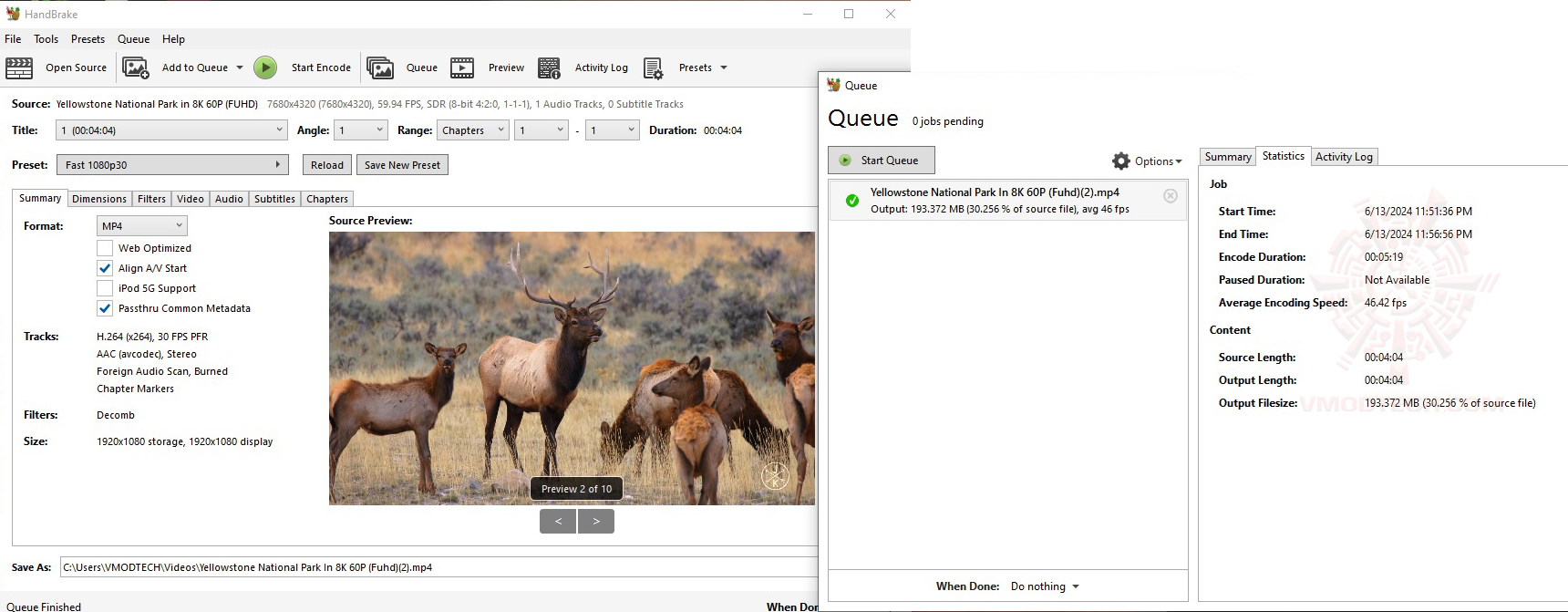Switch to the Queue window's Activity Log tab

[1344, 157]
